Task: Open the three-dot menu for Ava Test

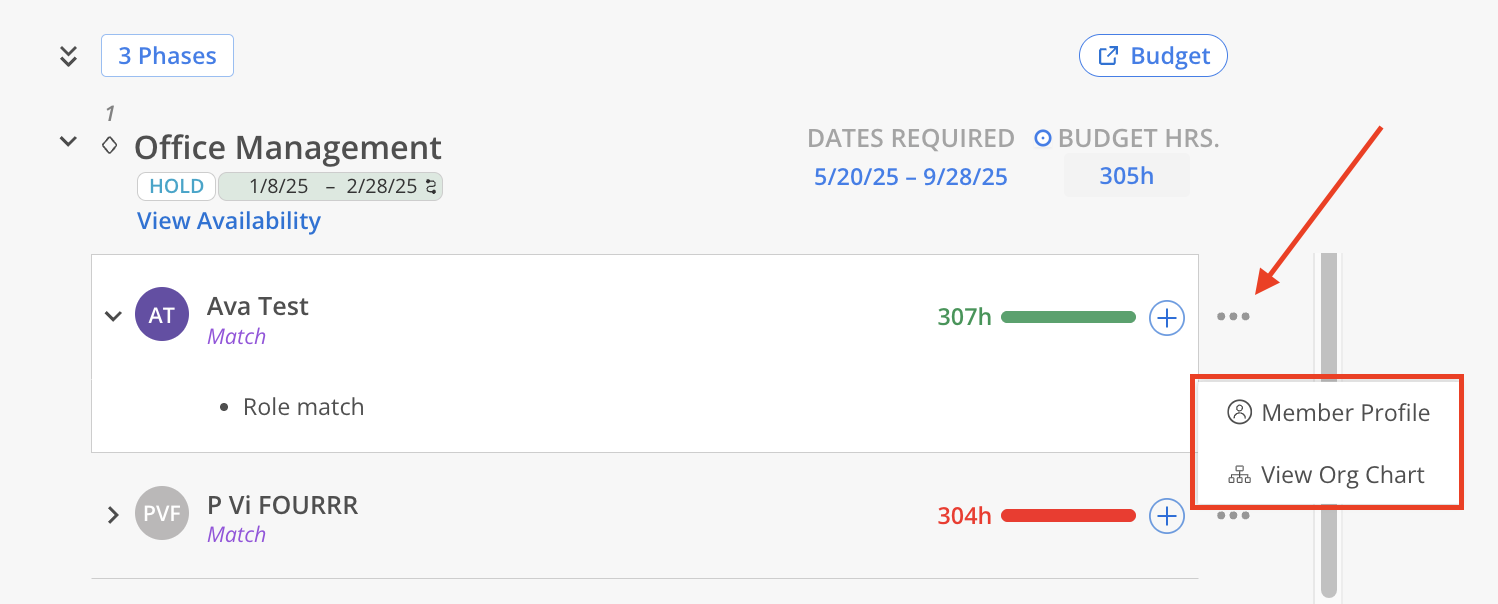Action: (1233, 317)
